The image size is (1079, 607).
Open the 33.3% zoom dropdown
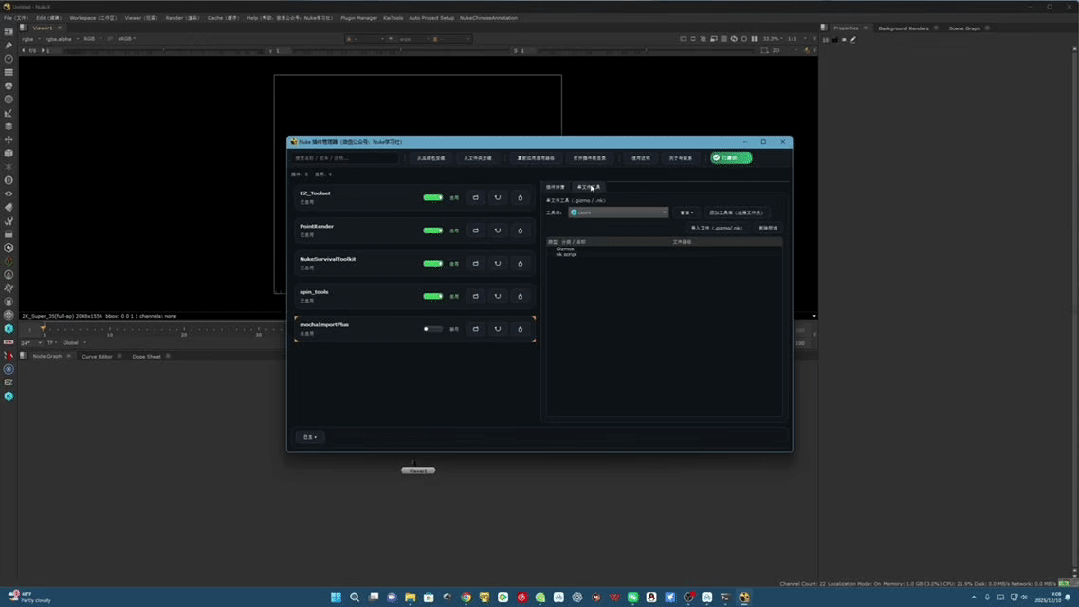point(773,39)
